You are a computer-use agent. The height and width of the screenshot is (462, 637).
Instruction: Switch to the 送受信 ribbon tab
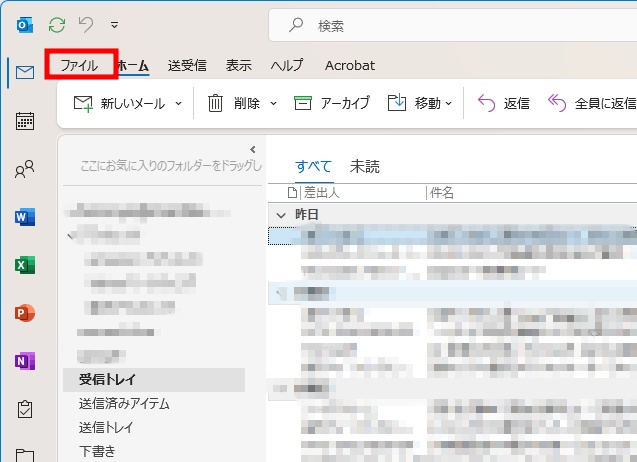(x=187, y=66)
